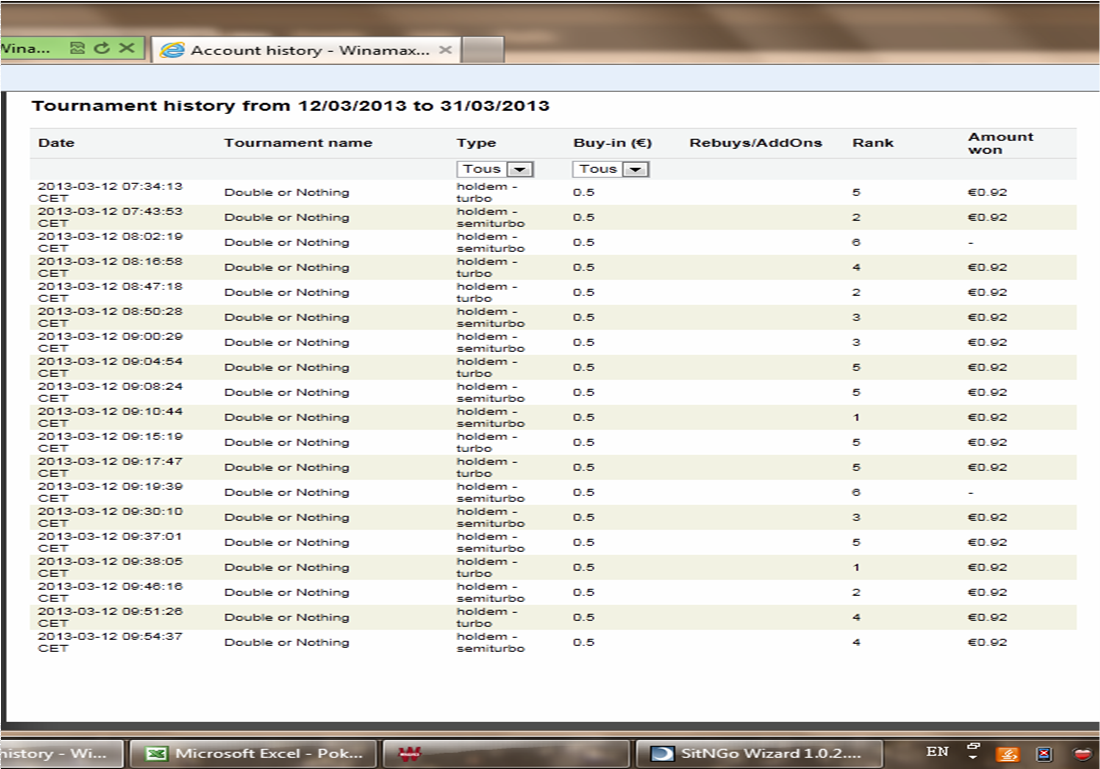Screen dimensions: 1100x769
Task: Click amount €0.92 in the 09:37:01 row
Action: pyautogui.click(x=987, y=542)
